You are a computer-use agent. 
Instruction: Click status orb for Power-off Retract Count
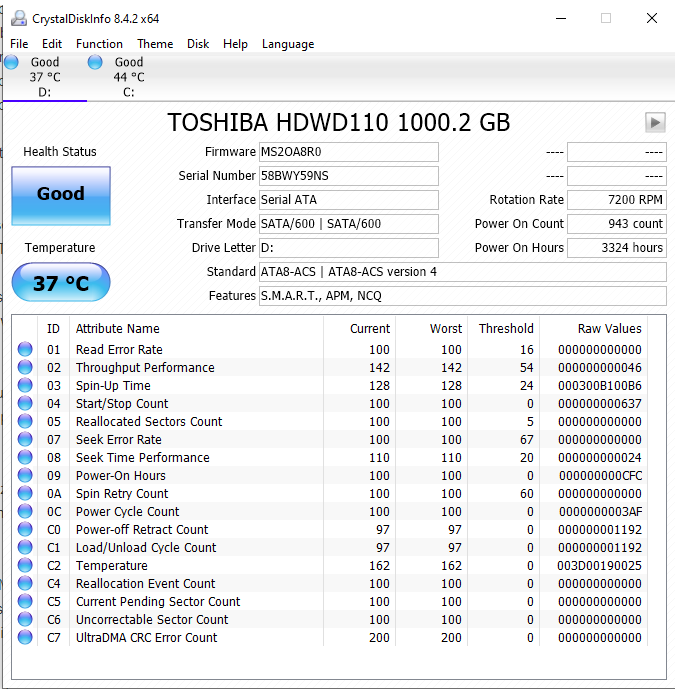[25, 529]
